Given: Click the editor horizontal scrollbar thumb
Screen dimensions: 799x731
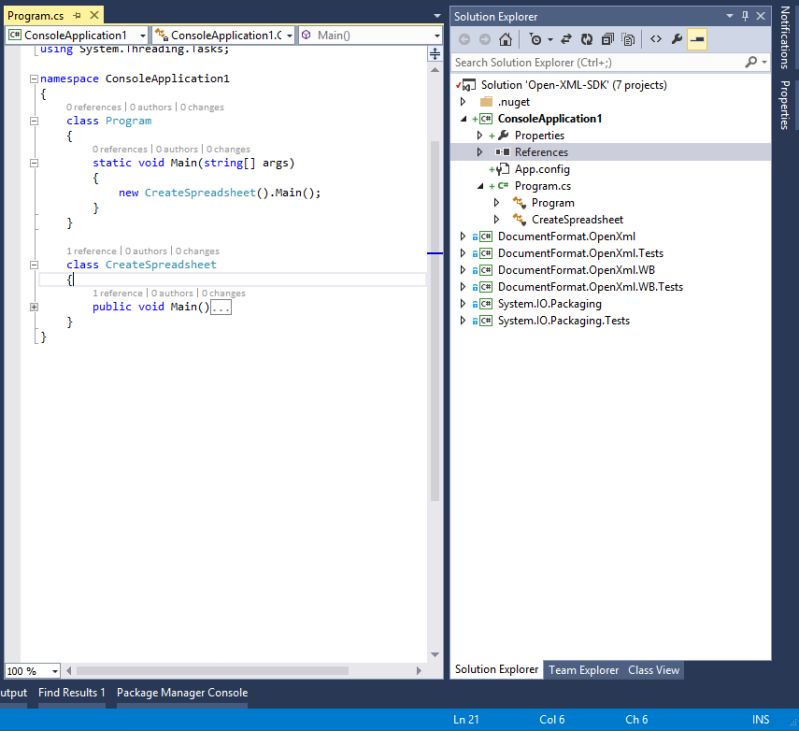Looking at the screenshot, I should coord(212,671).
